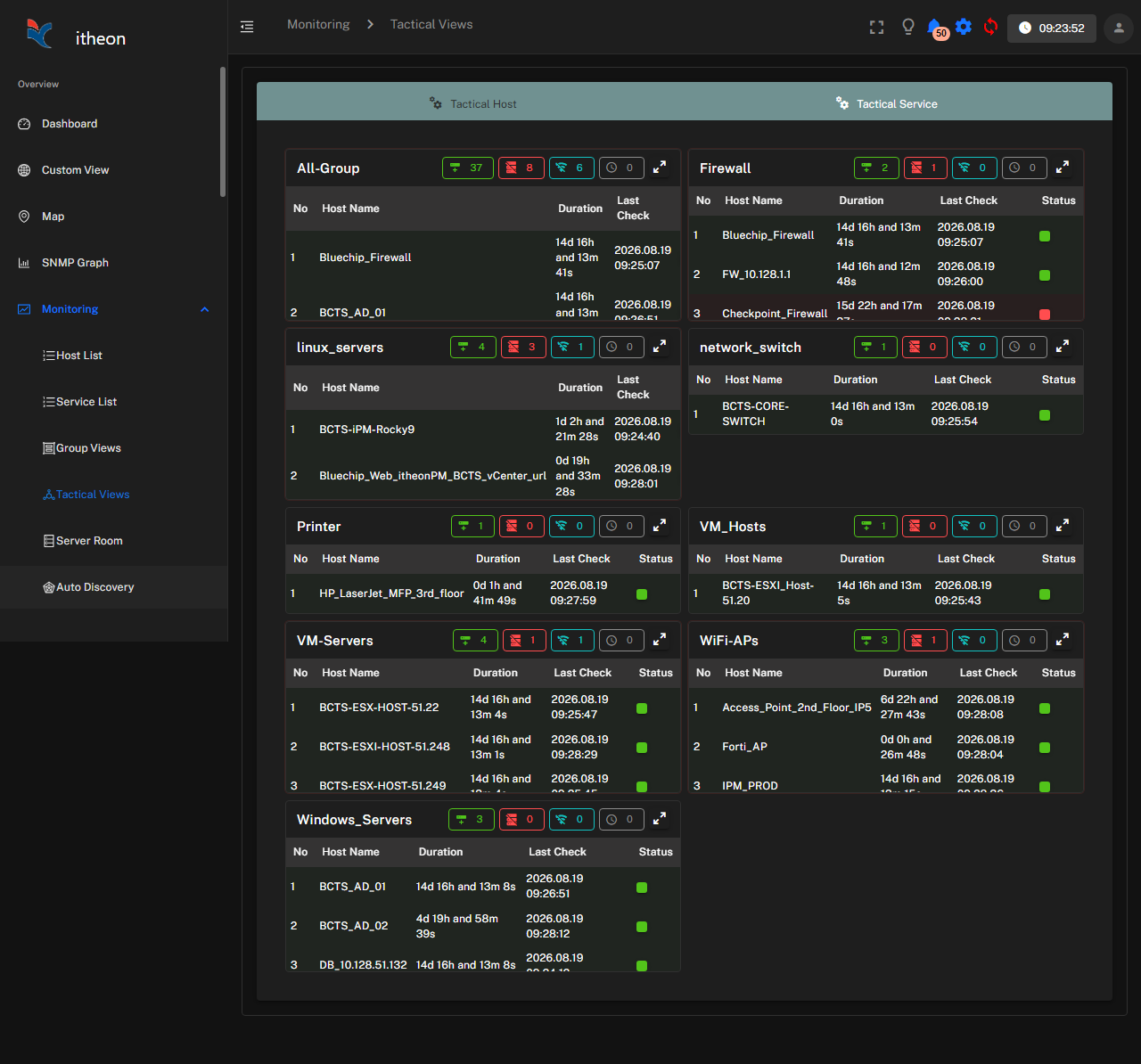Image resolution: width=1141 pixels, height=1064 pixels.
Task: Open SNMP Graph from the sidebar
Action: (x=113, y=263)
